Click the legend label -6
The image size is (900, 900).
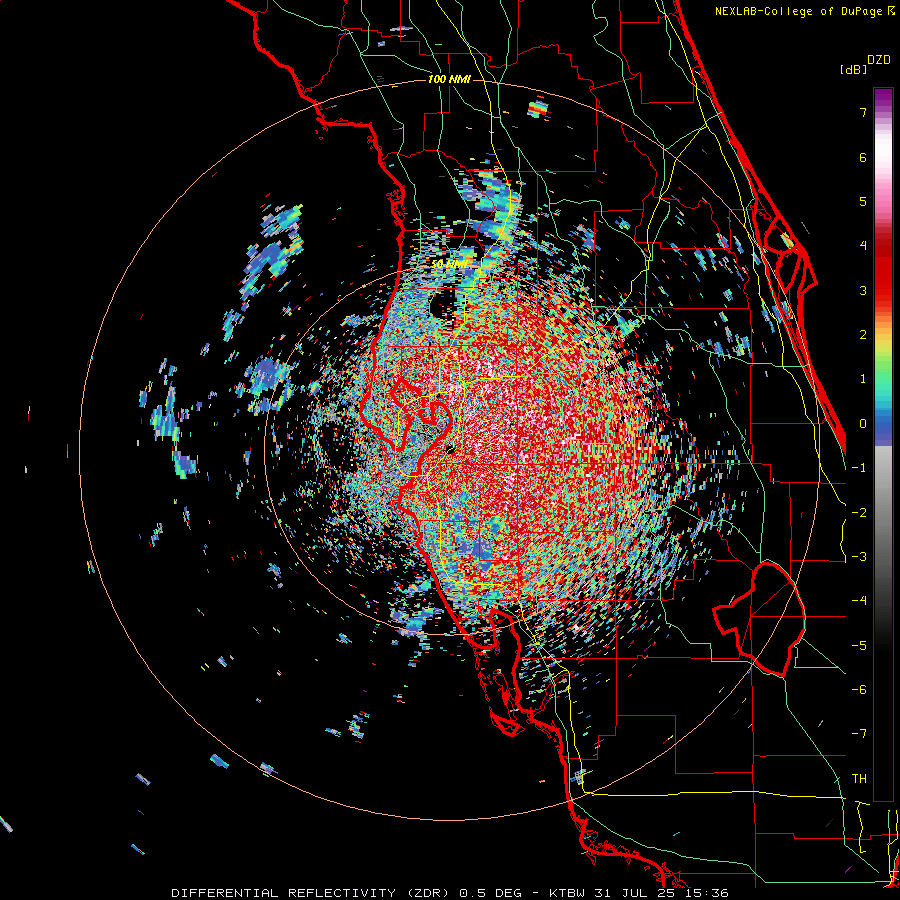tap(859, 690)
